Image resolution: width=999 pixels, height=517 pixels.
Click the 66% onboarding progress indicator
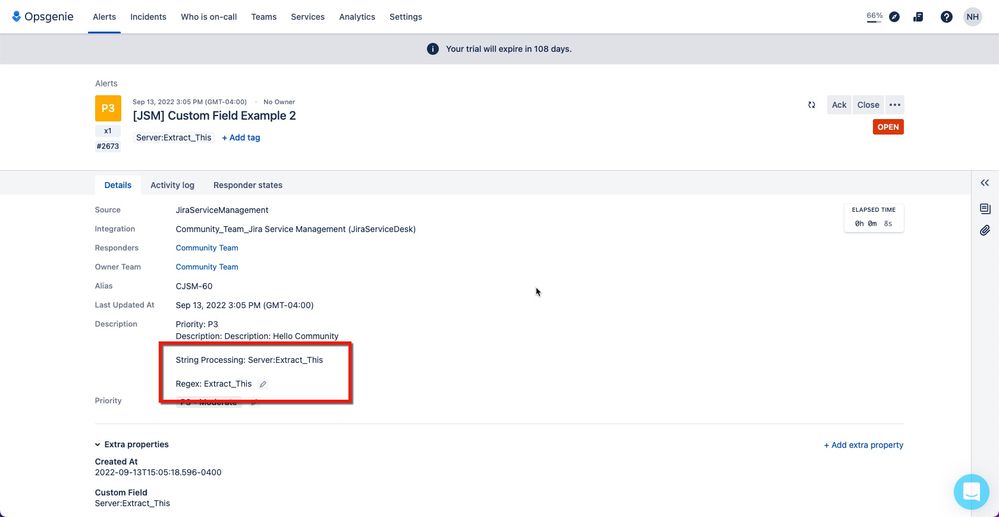click(x=874, y=16)
